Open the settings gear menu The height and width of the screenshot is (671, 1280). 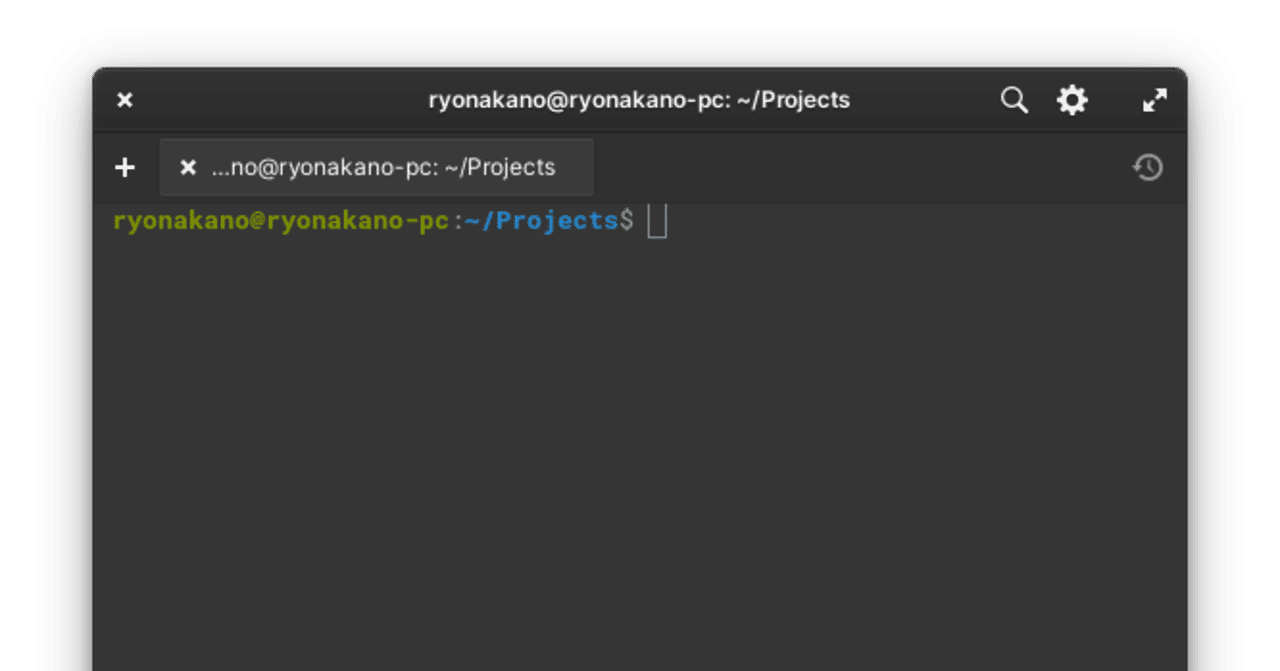pos(1072,100)
